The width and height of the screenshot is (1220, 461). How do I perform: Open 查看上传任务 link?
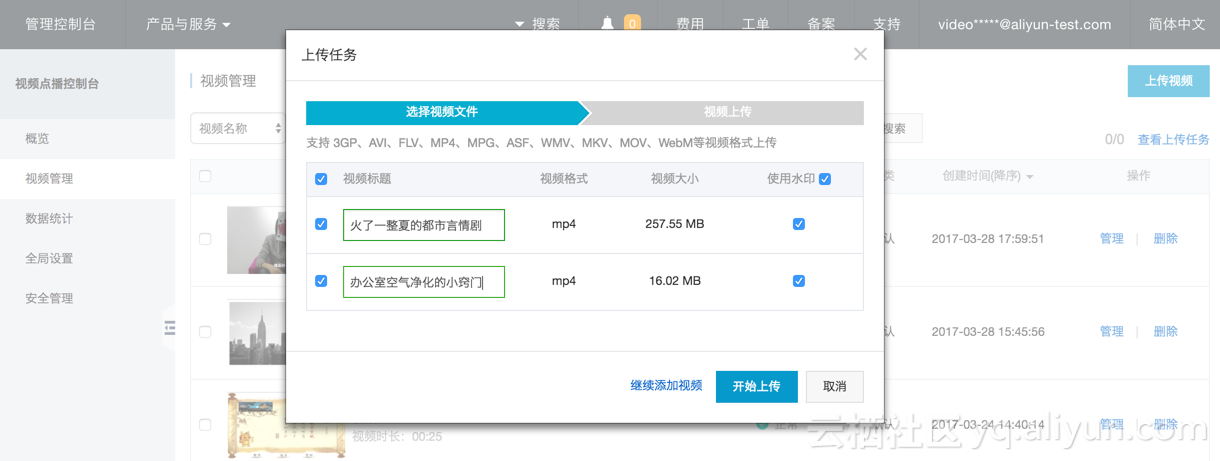coord(1173,140)
